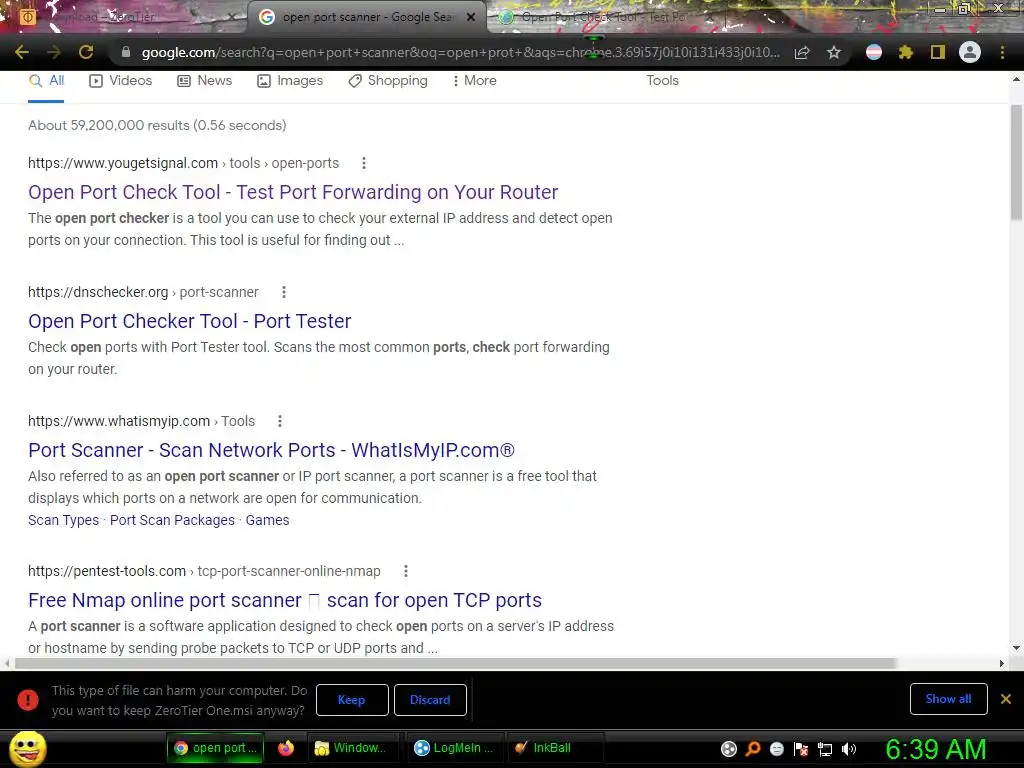The width and height of the screenshot is (1024, 768).
Task: Select the Chrome 'open port' taskbar button
Action: point(216,748)
